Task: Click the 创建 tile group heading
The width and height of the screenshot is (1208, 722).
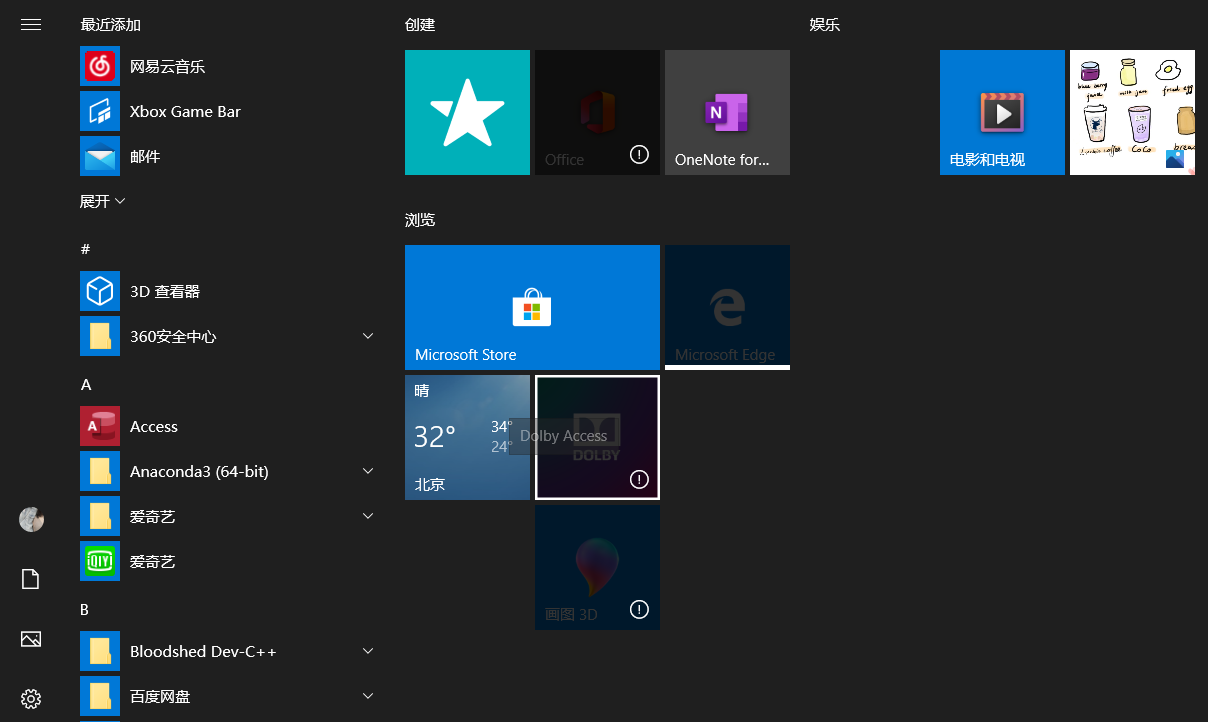Action: [420, 24]
